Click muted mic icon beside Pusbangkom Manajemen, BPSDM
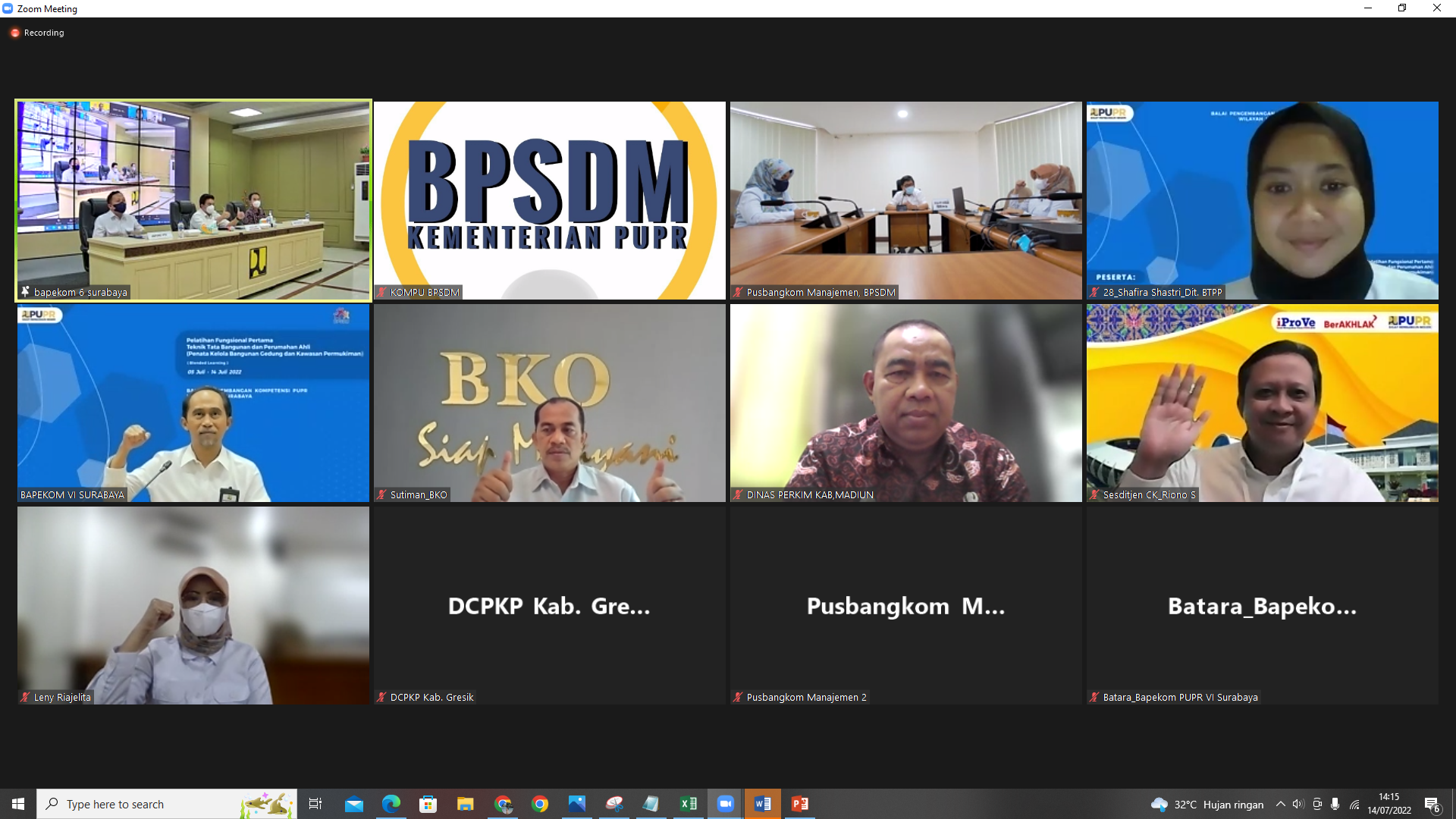Viewport: 1456px width, 819px height. click(738, 292)
